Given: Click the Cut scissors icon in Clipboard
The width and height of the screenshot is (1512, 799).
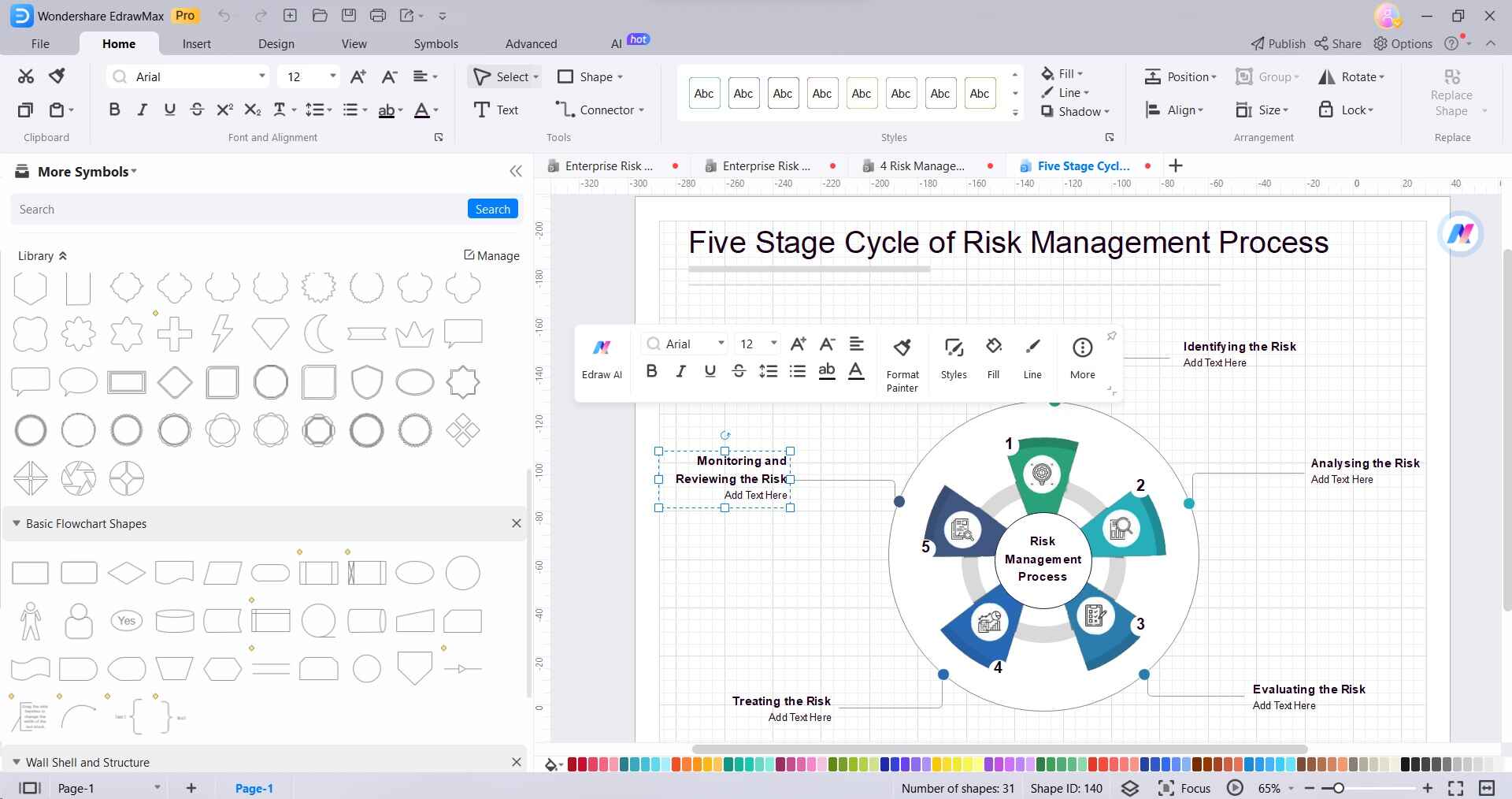Looking at the screenshot, I should tap(26, 76).
